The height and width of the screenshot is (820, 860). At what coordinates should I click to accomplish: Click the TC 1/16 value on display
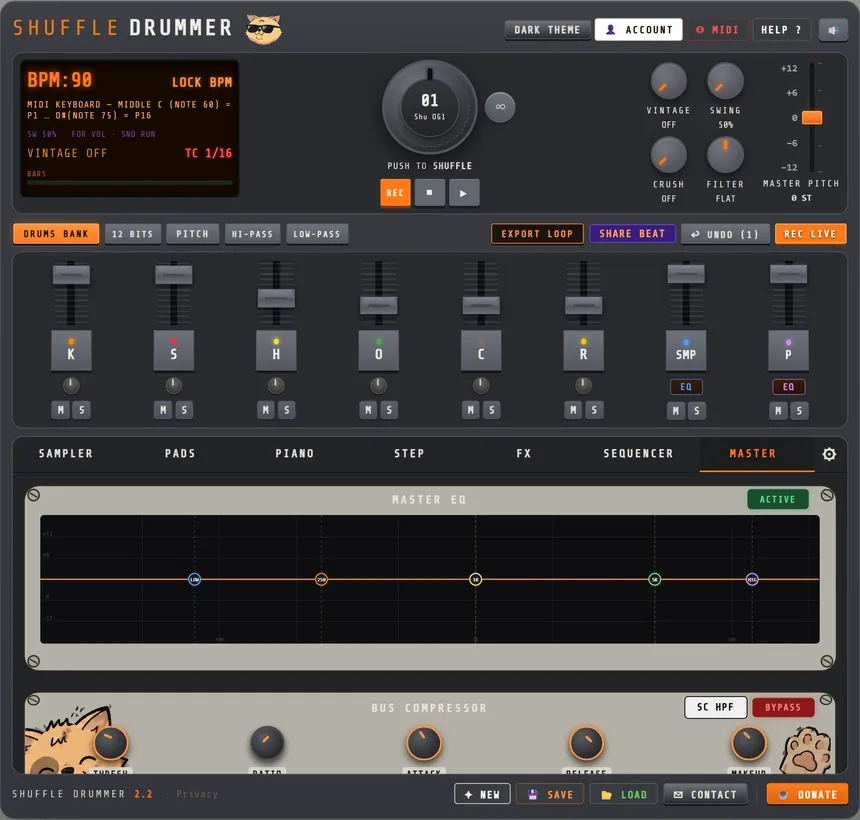[x=208, y=153]
